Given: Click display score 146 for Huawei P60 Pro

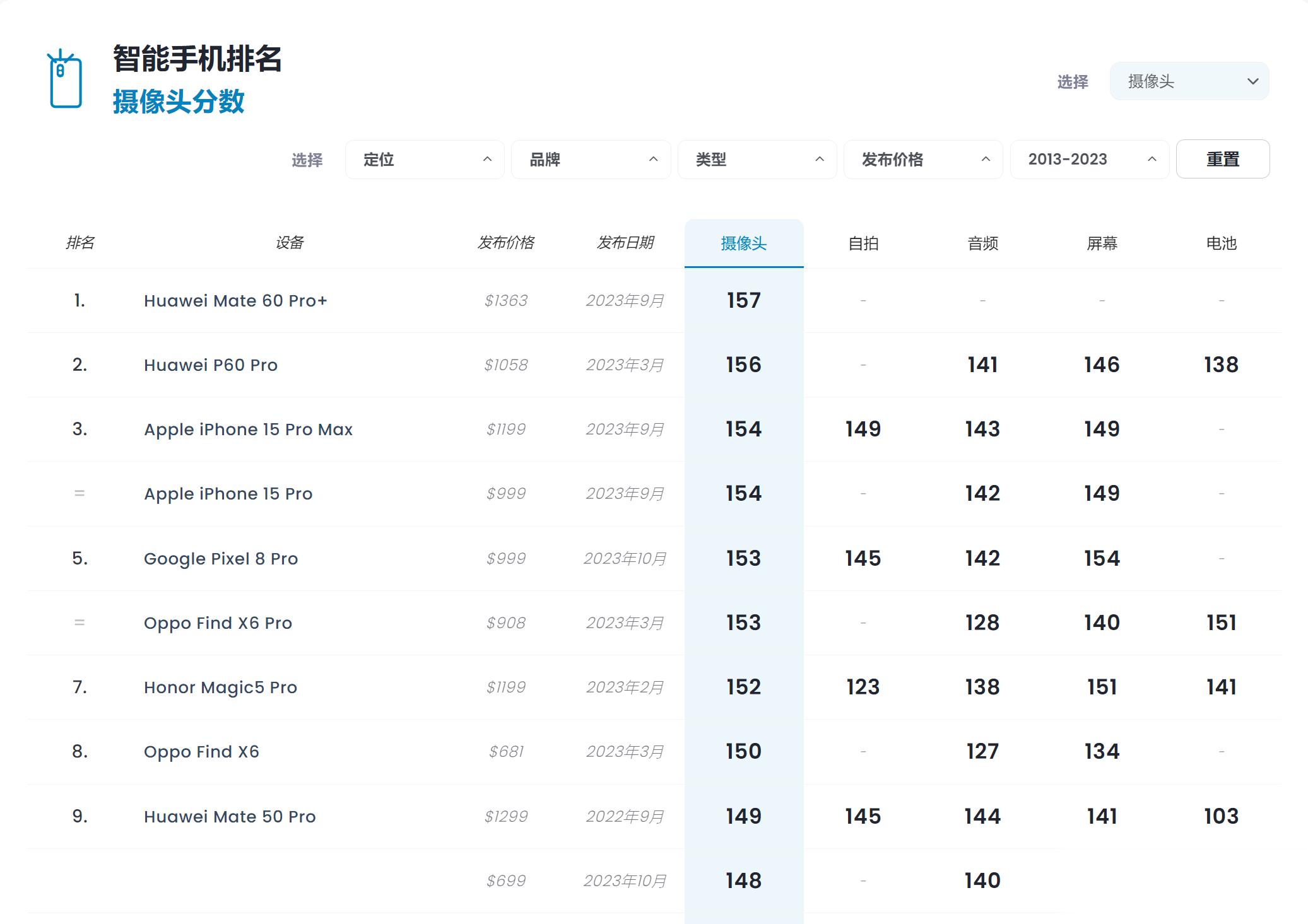Looking at the screenshot, I should (x=1102, y=365).
